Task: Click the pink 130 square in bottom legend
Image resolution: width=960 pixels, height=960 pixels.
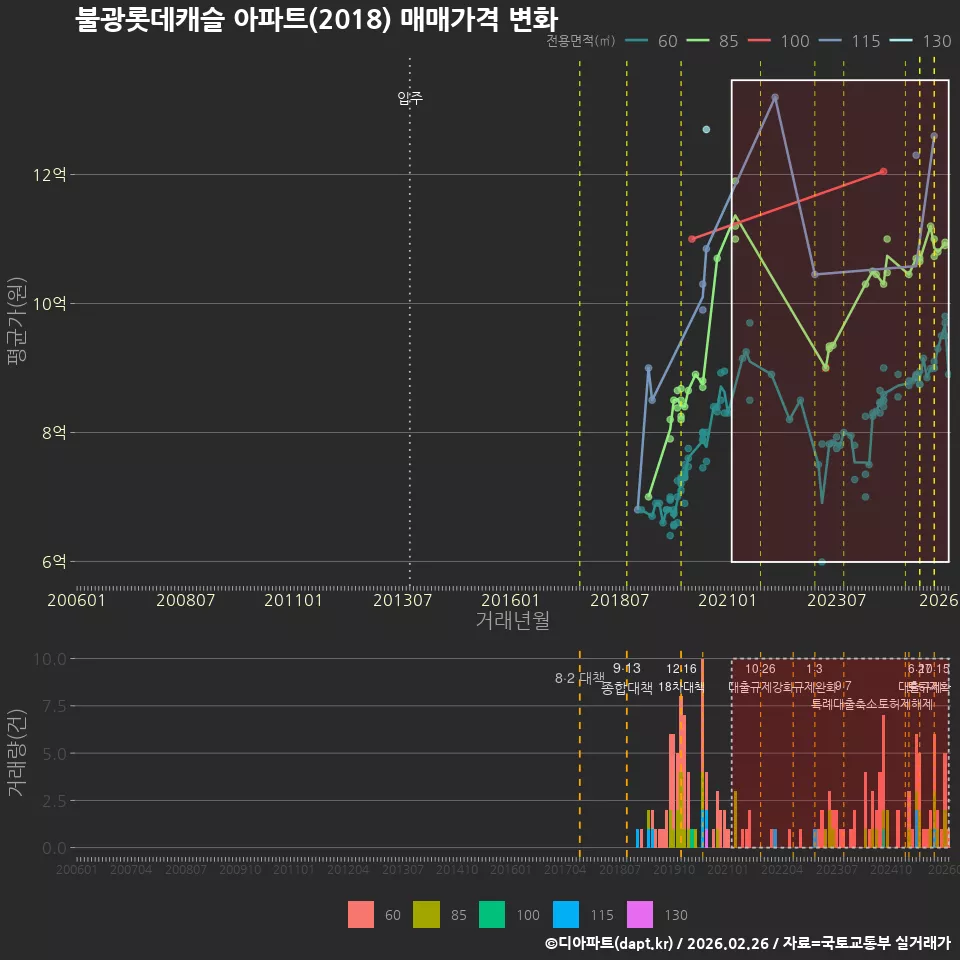Action: pyautogui.click(x=640, y=915)
